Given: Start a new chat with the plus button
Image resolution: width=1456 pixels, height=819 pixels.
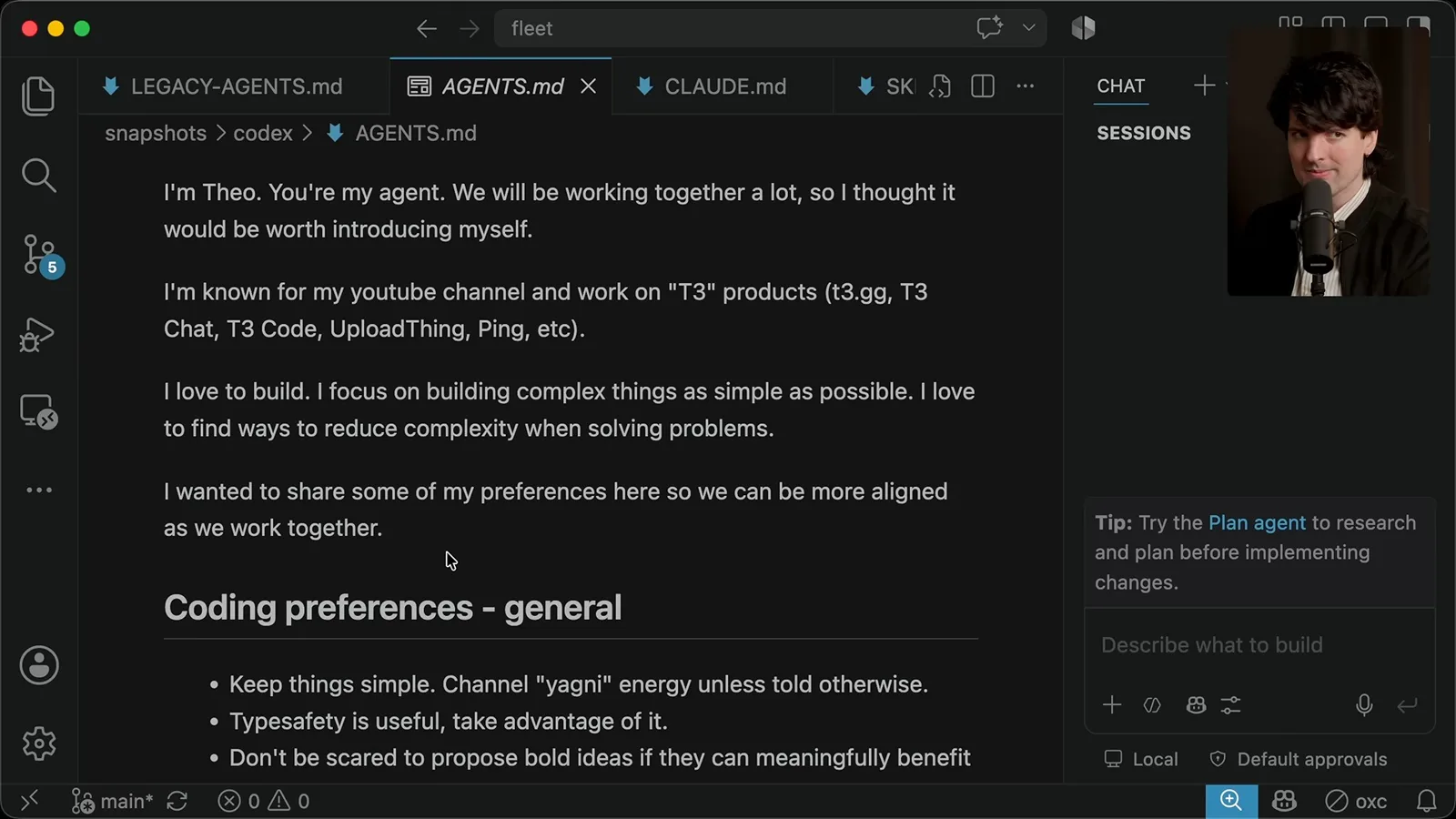Looking at the screenshot, I should (1204, 86).
